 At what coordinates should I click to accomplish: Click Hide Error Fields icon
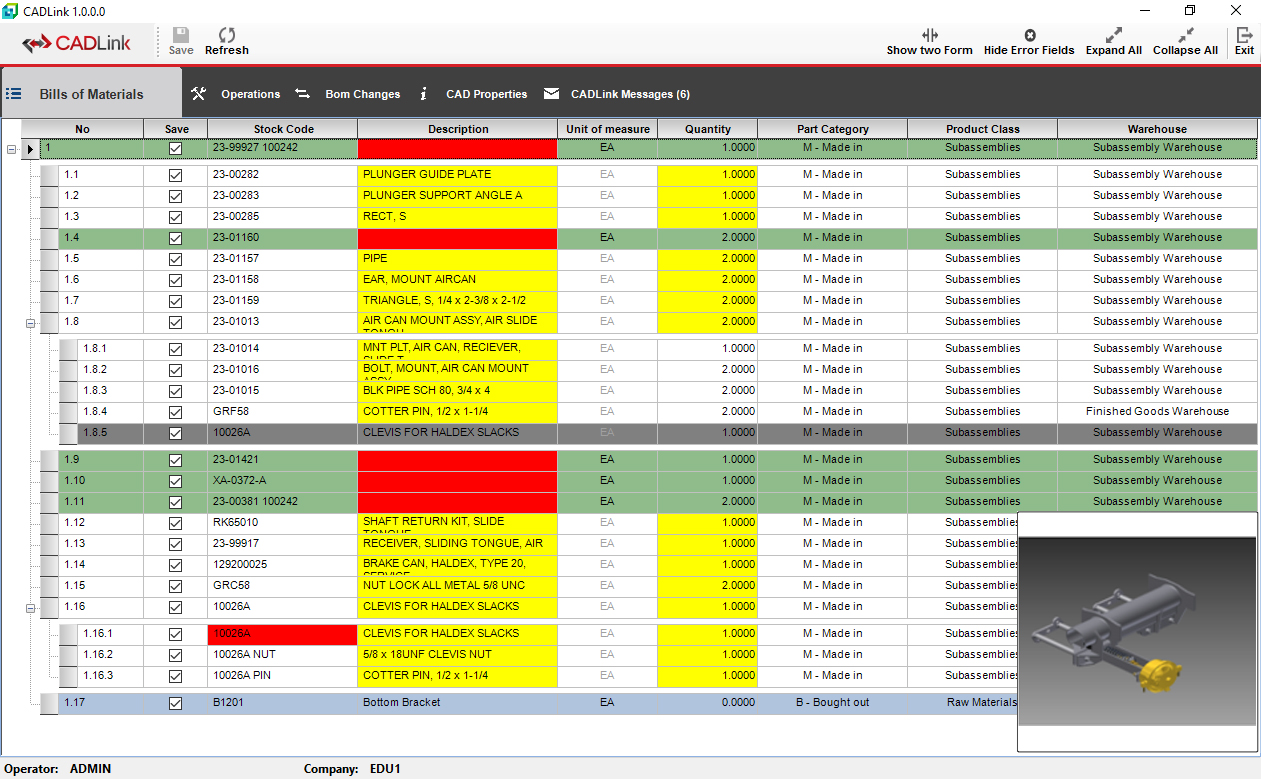[x=1030, y=35]
